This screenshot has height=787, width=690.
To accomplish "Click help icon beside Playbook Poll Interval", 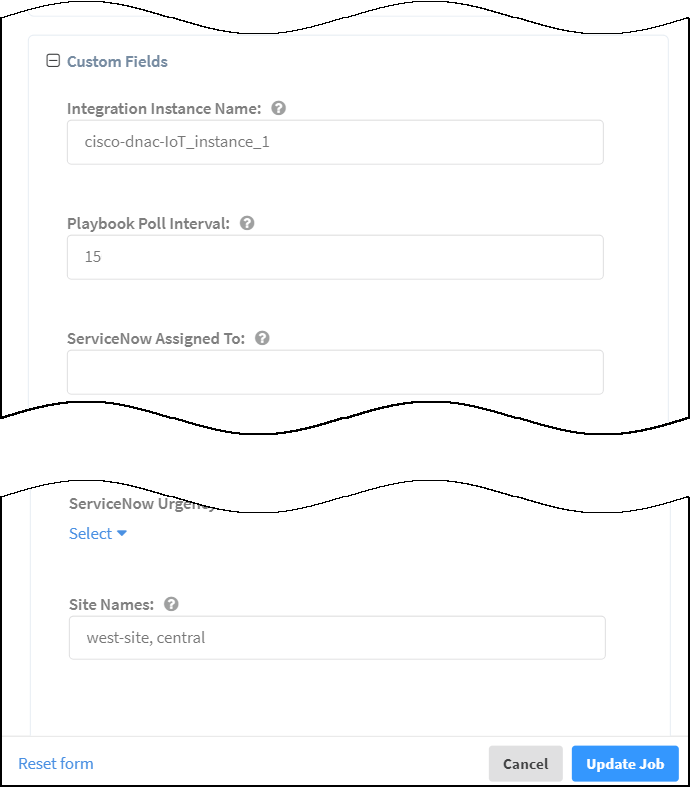I will click(x=247, y=223).
